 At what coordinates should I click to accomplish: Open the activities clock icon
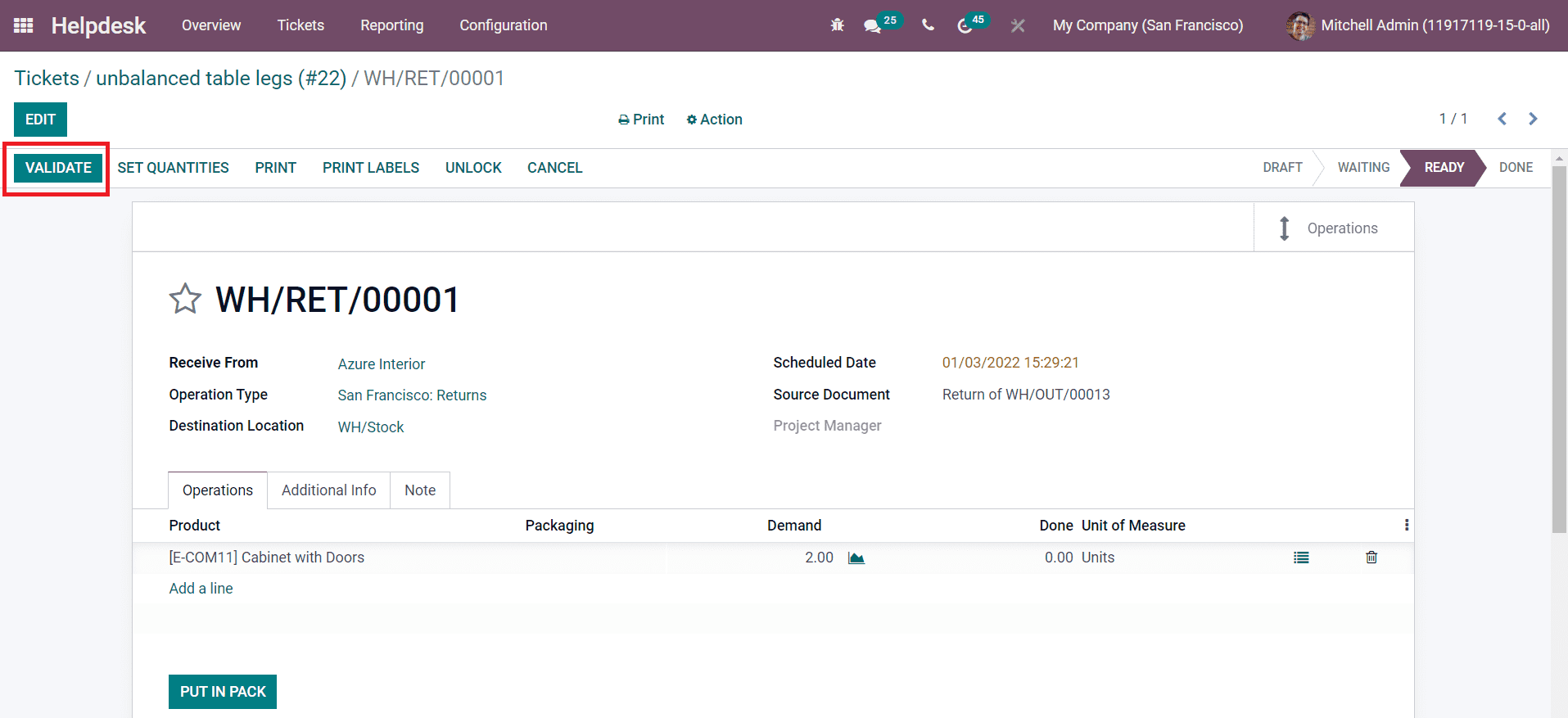(x=965, y=26)
